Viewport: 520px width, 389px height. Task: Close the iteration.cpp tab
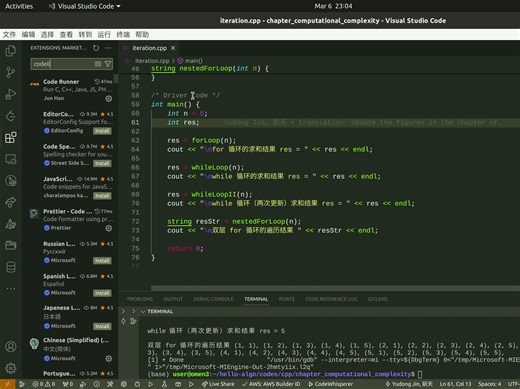coord(173,48)
